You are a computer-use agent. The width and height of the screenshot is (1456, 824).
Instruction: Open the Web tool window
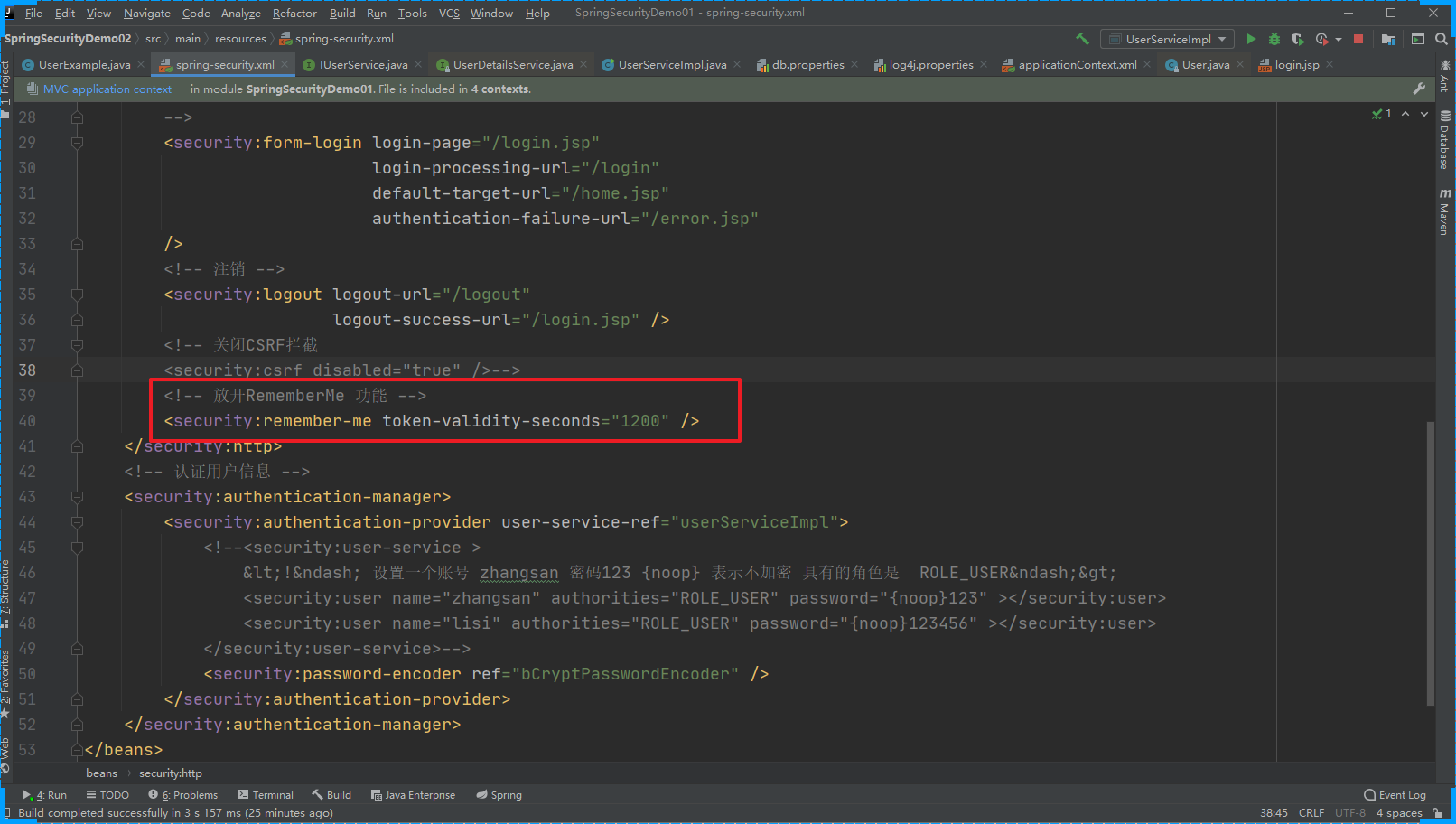point(5,754)
